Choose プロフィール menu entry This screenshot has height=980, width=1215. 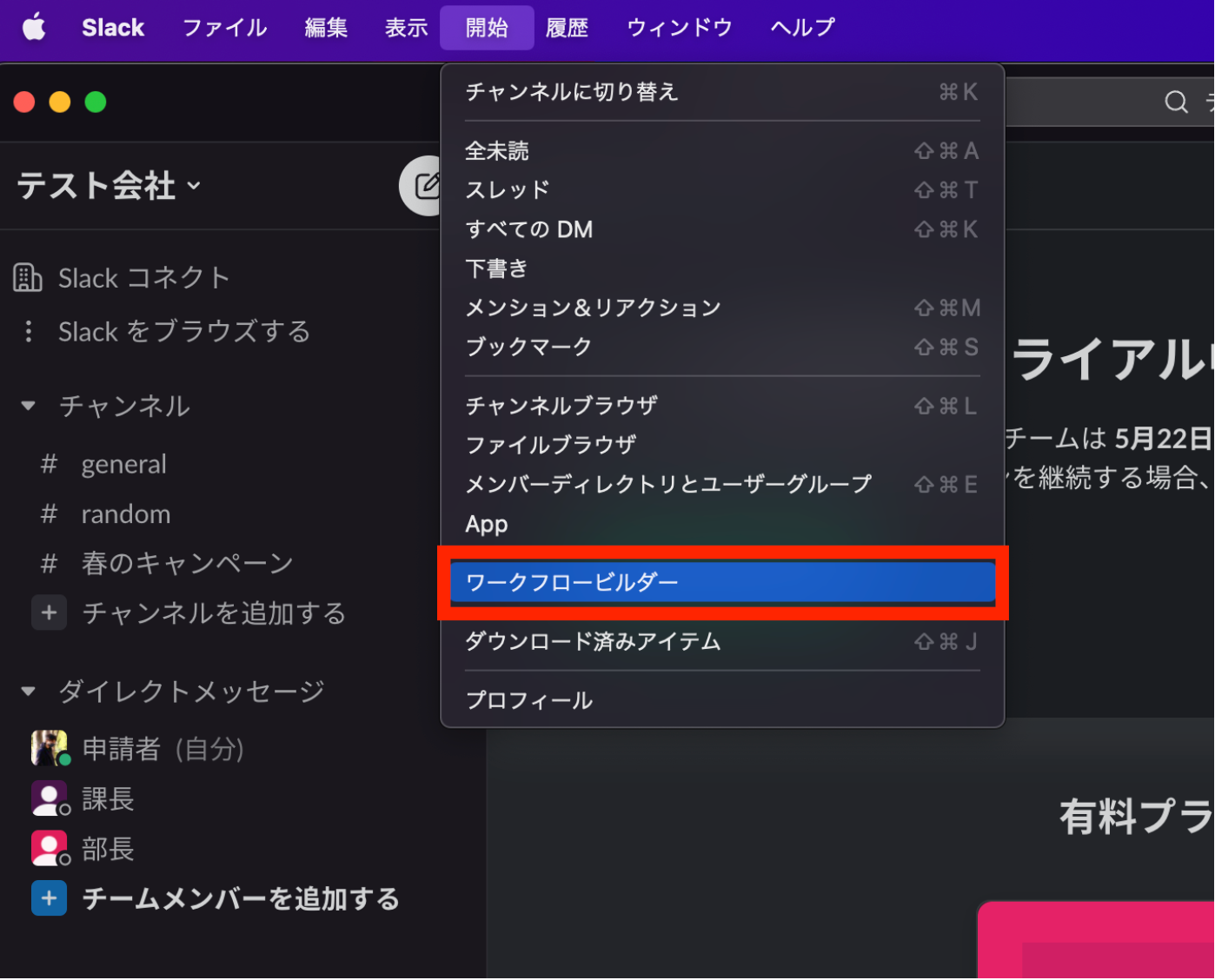pos(722,700)
